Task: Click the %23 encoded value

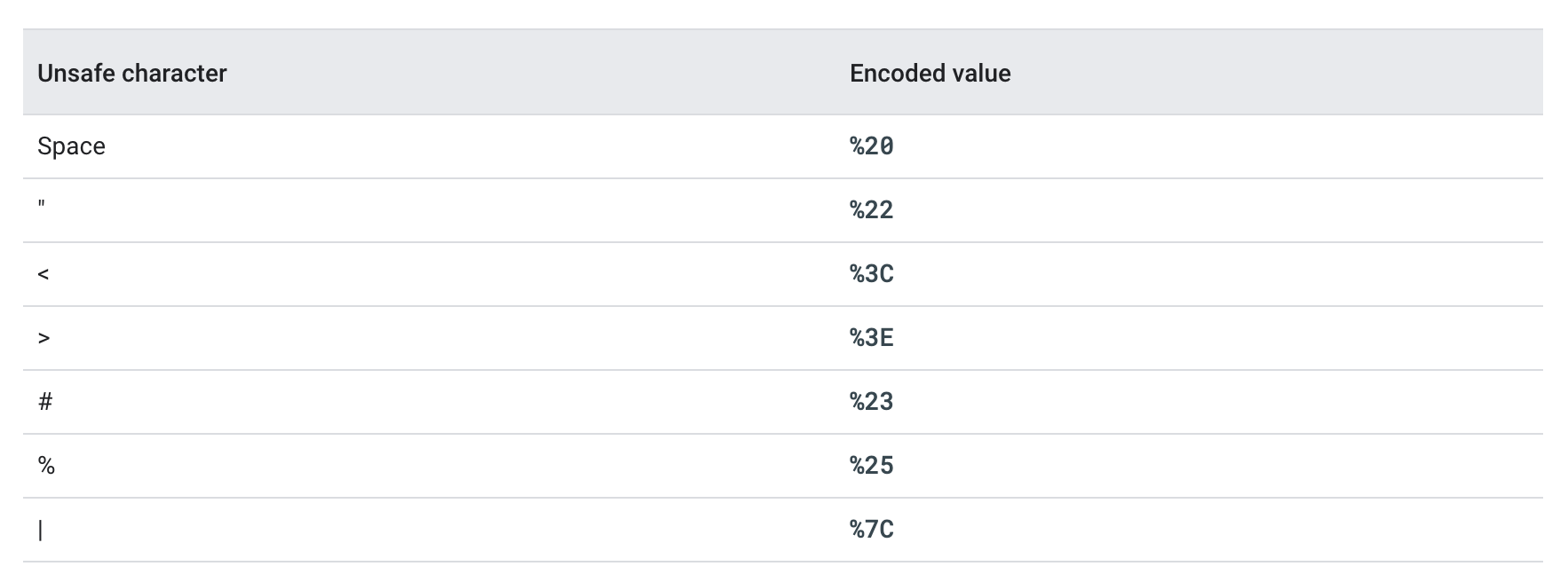Action: (871, 402)
